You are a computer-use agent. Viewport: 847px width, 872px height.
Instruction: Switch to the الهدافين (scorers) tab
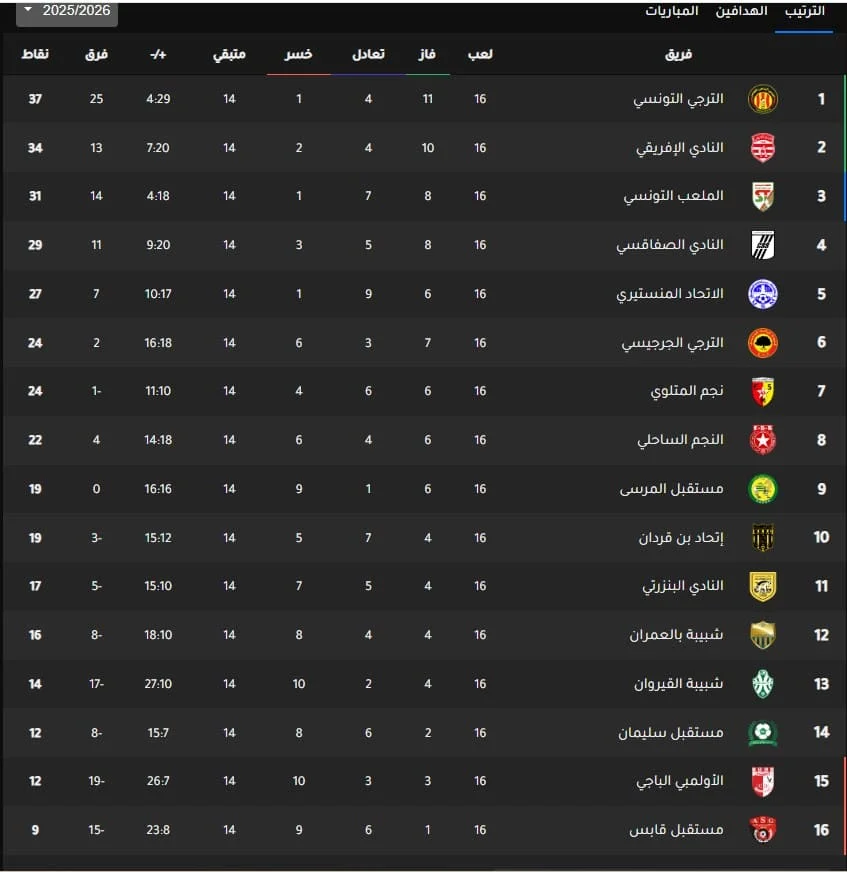click(x=741, y=11)
